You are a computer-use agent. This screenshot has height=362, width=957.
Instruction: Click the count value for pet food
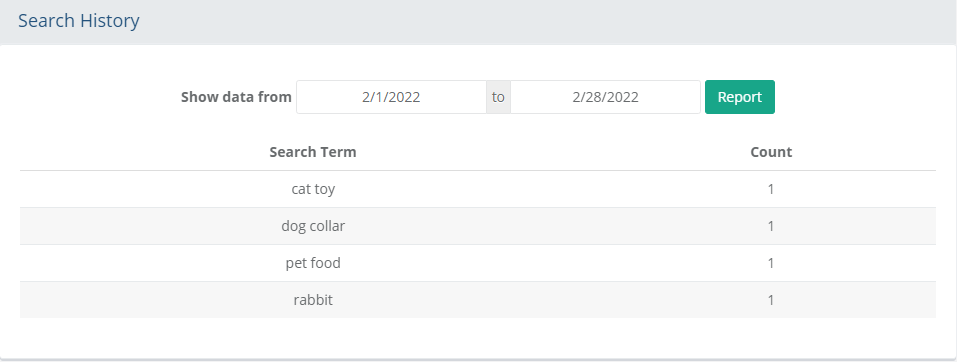(x=771, y=263)
